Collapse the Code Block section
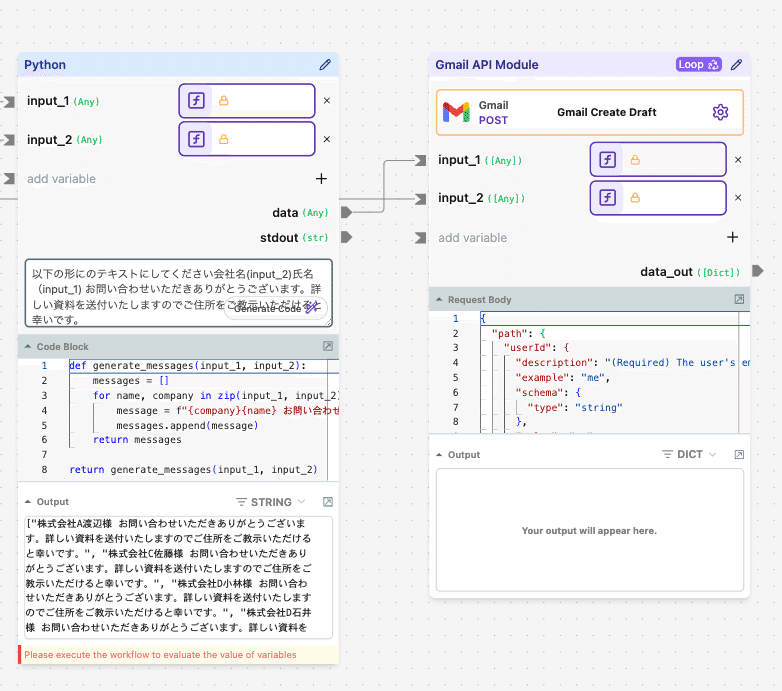Viewport: 782px width, 691px height. (27, 347)
